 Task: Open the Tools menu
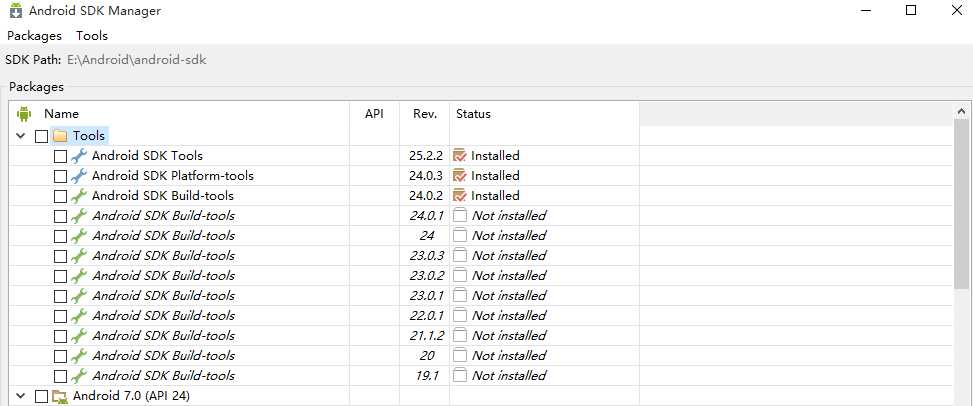[92, 35]
